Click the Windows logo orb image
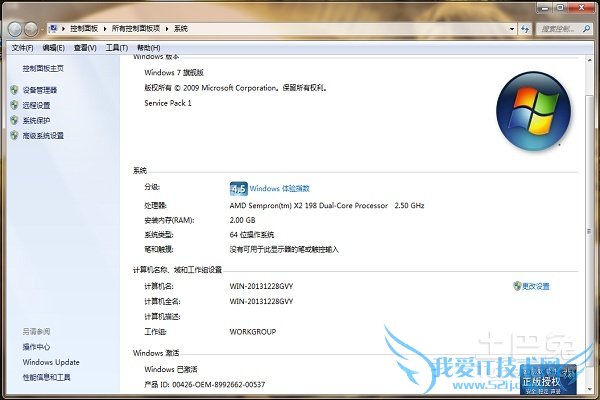This screenshot has width=600, height=400. [533, 111]
